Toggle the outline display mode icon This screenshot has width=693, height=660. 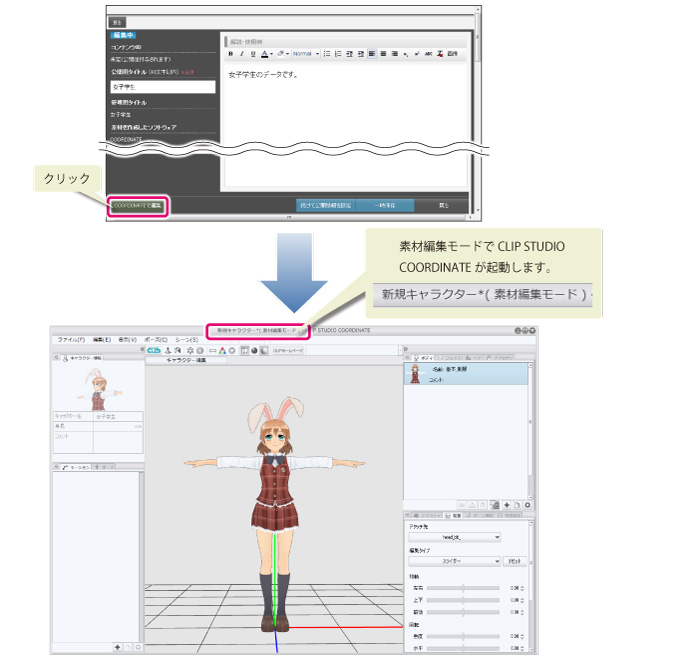tap(244, 351)
